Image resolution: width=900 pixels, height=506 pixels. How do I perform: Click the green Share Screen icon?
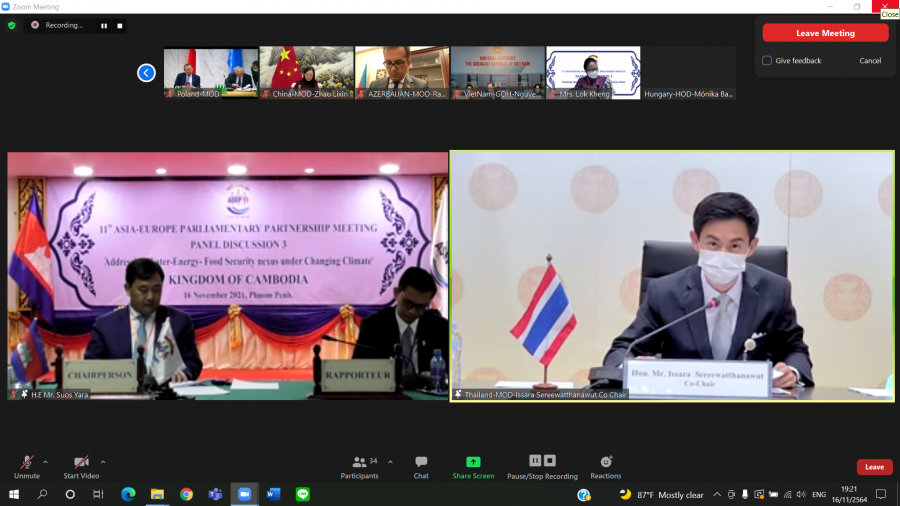[x=473, y=462]
